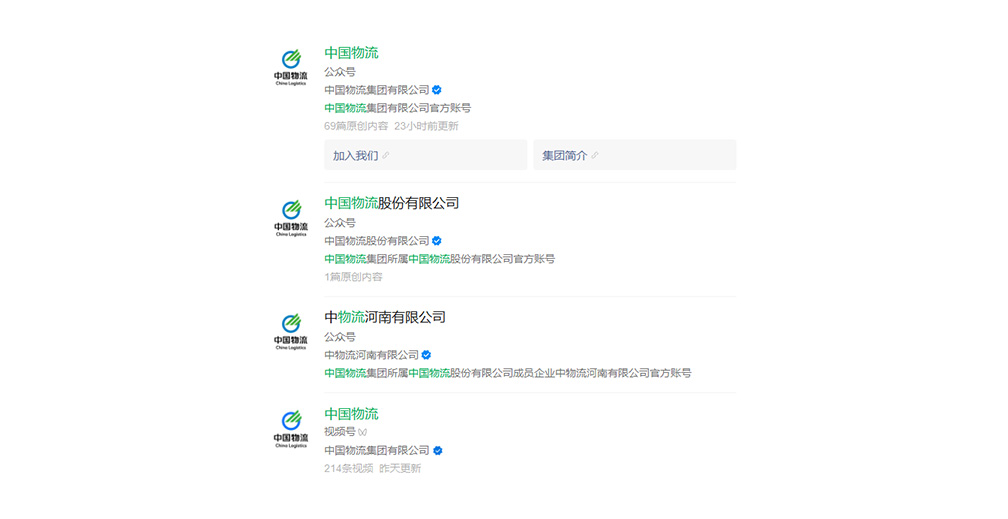Click the link icon beside 集团简介
This screenshot has height=519, width=1008.
(595, 156)
